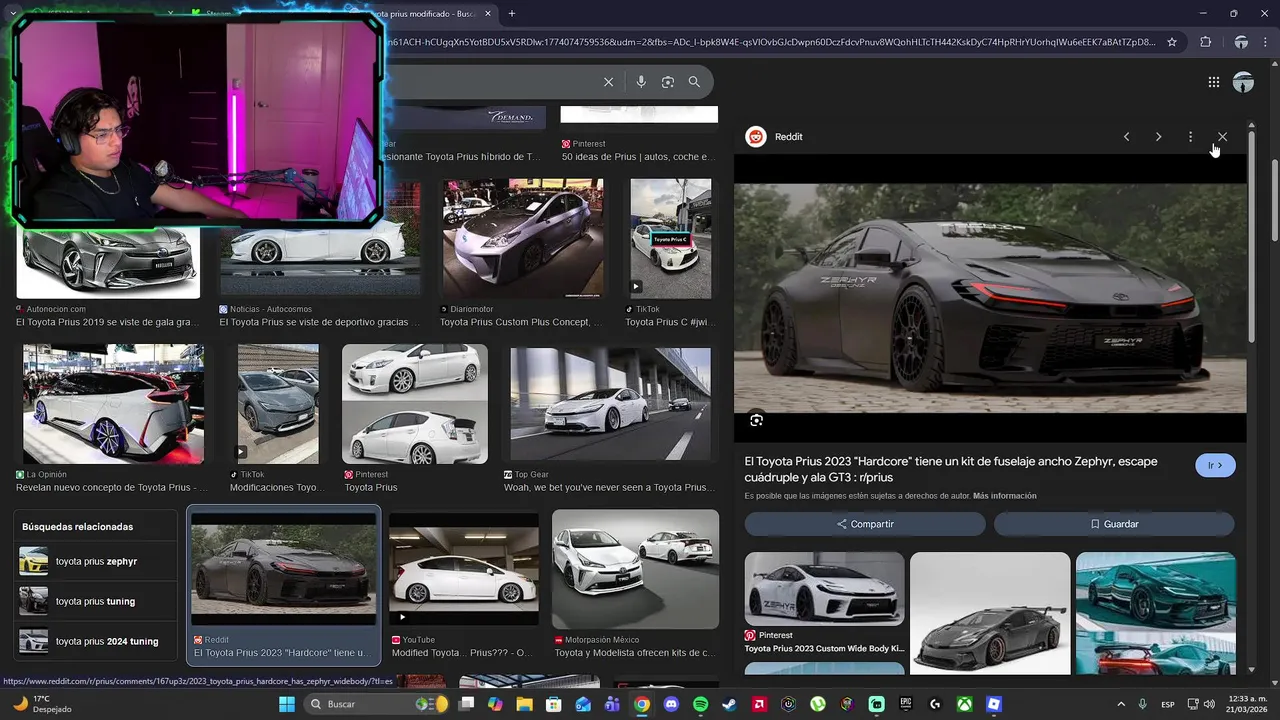
Task: Close the toyota prius modificado tab
Action: pyautogui.click(x=488, y=13)
